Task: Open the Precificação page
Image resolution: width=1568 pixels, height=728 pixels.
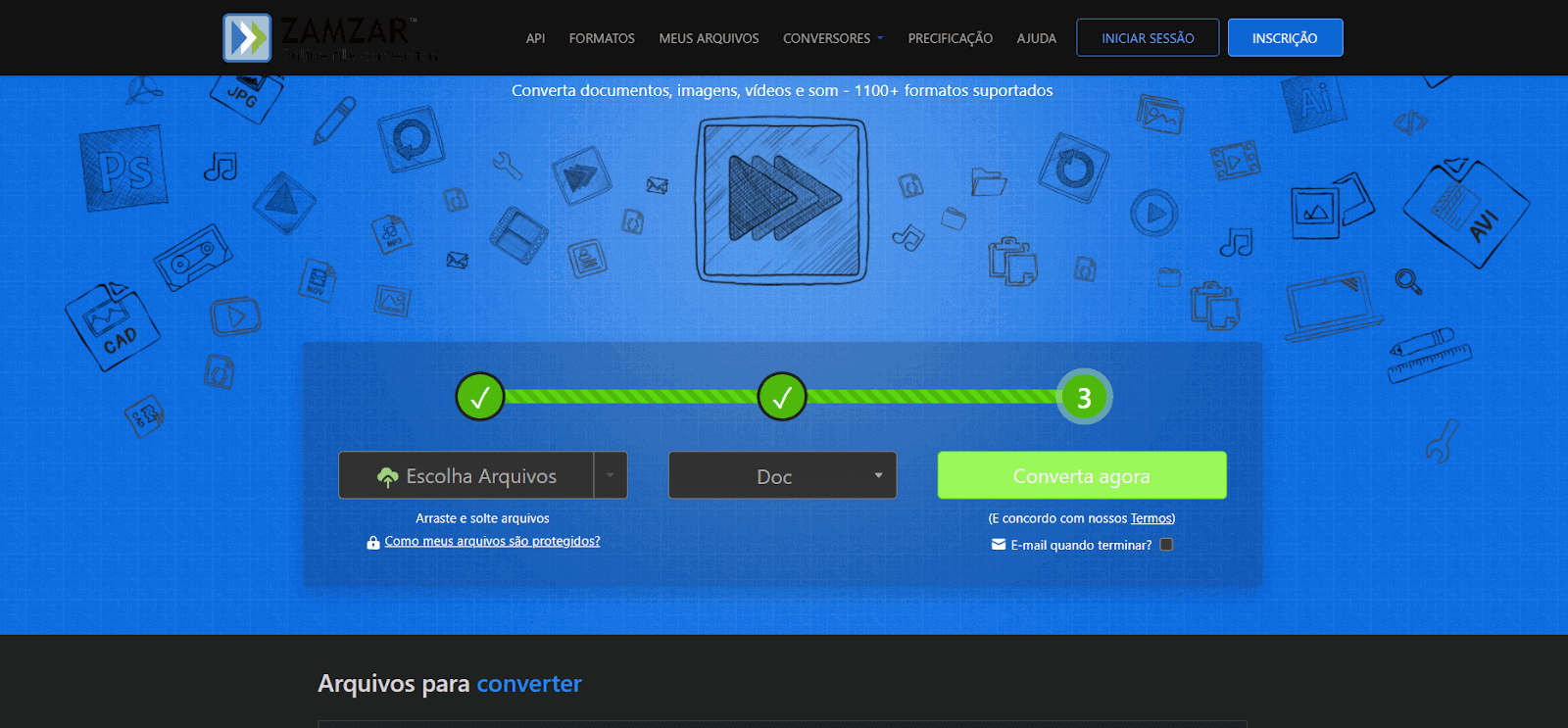Action: [x=950, y=38]
